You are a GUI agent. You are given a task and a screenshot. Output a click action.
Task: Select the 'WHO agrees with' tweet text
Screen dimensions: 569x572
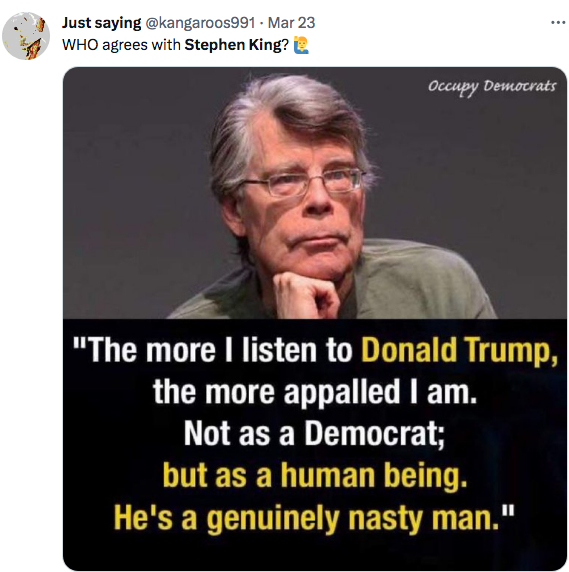121,45
